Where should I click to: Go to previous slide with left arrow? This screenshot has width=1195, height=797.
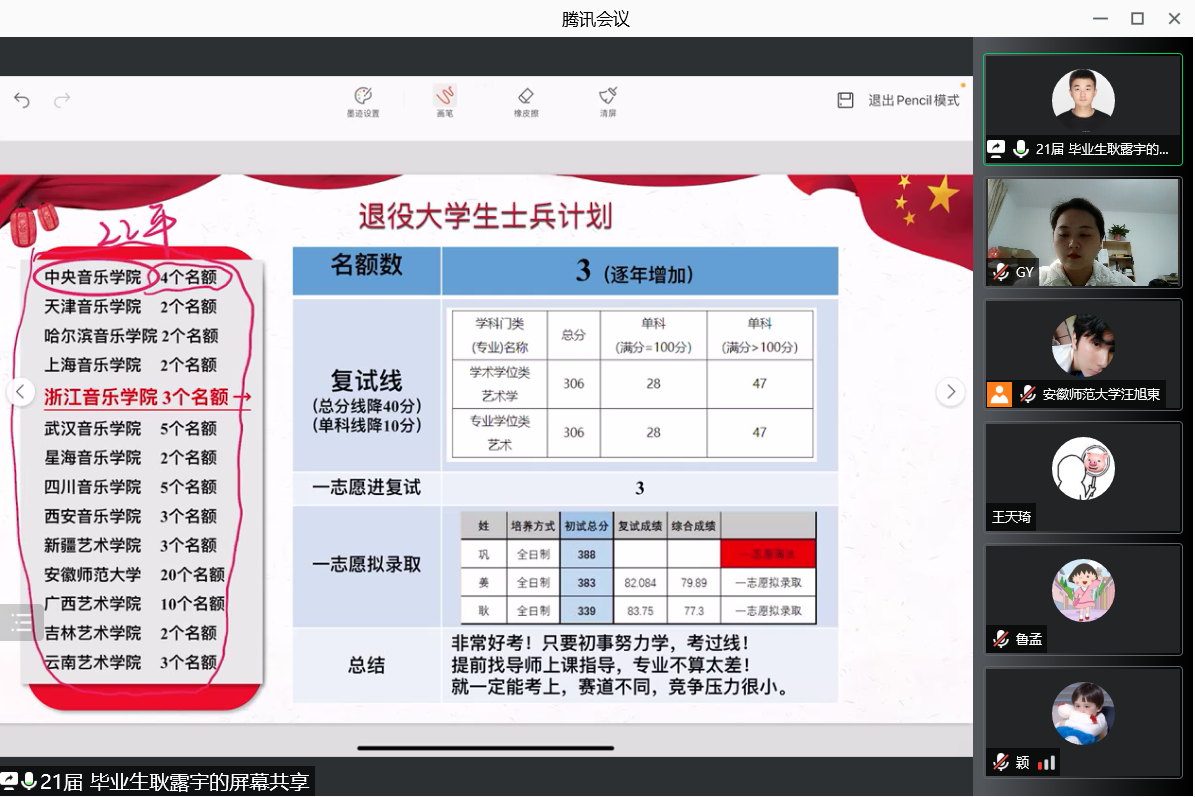pos(21,392)
